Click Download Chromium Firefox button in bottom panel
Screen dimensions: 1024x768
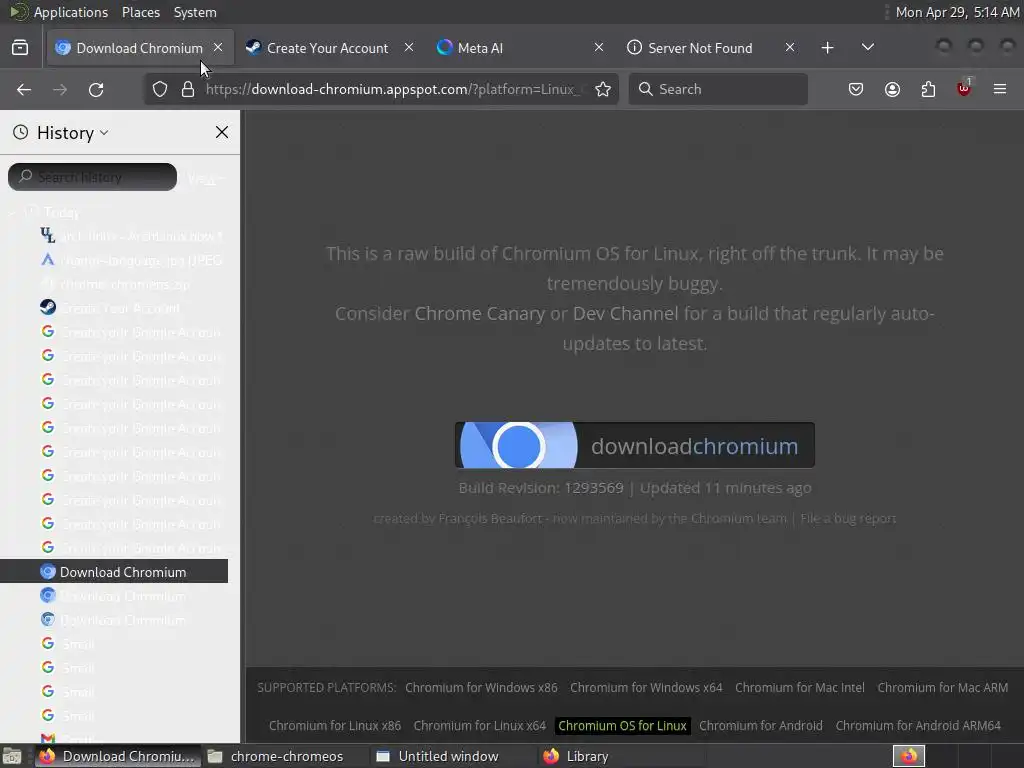click(x=116, y=756)
